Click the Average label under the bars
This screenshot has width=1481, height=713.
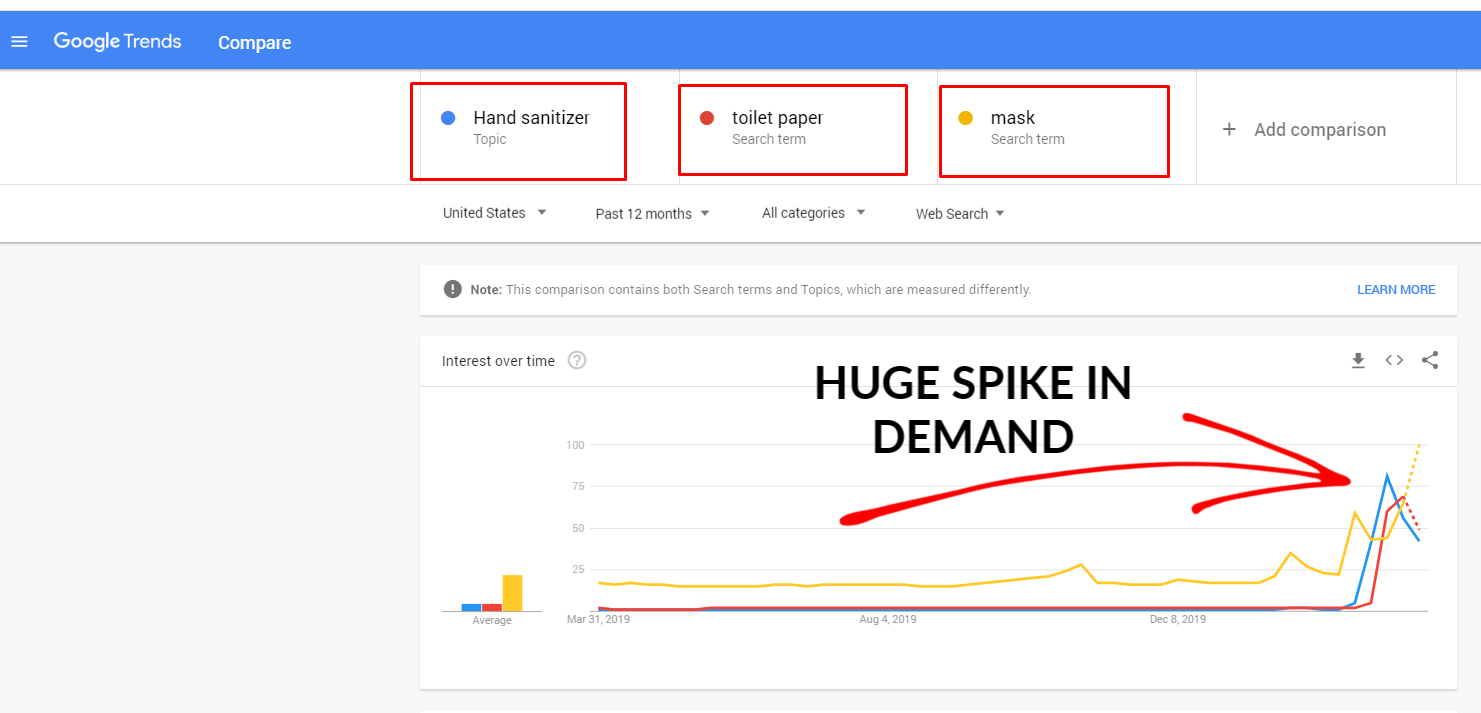(492, 620)
